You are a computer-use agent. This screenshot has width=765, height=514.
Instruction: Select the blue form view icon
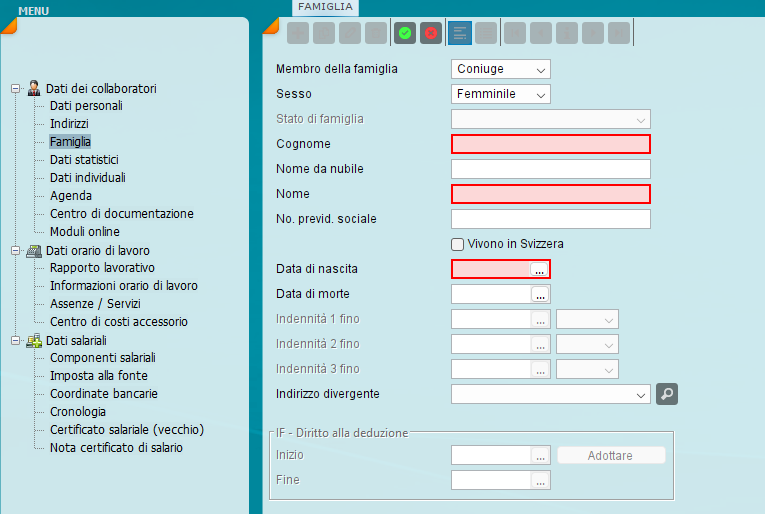point(460,33)
